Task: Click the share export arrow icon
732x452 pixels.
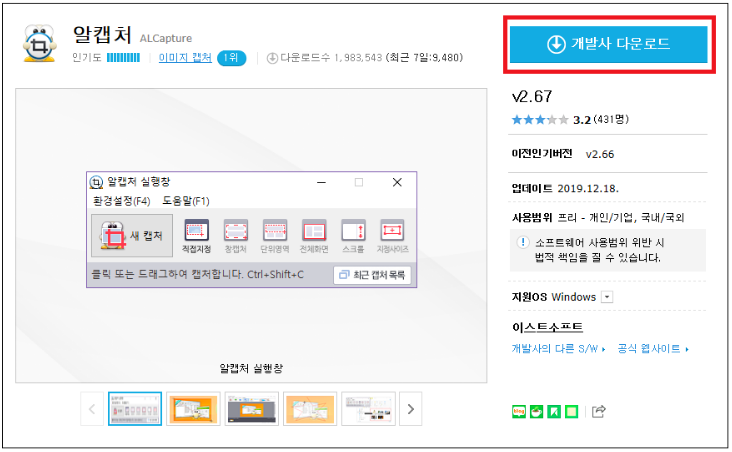Action: [598, 411]
